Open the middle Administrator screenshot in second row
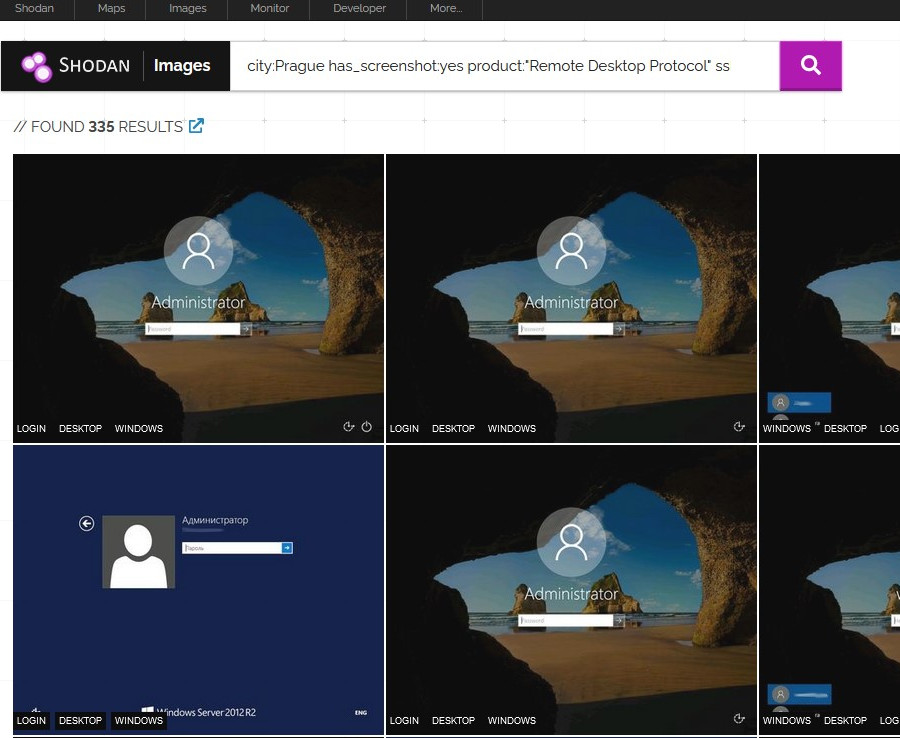Screen dimensions: 900x738 [x=571, y=590]
